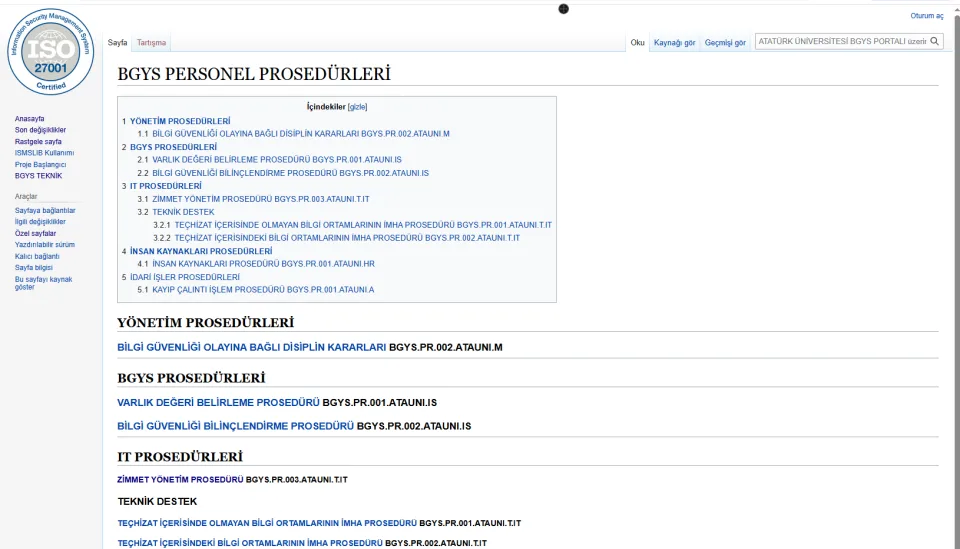This screenshot has height=549, width=960.
Task: Open the Kaynağı gör tab
Action: 674,42
